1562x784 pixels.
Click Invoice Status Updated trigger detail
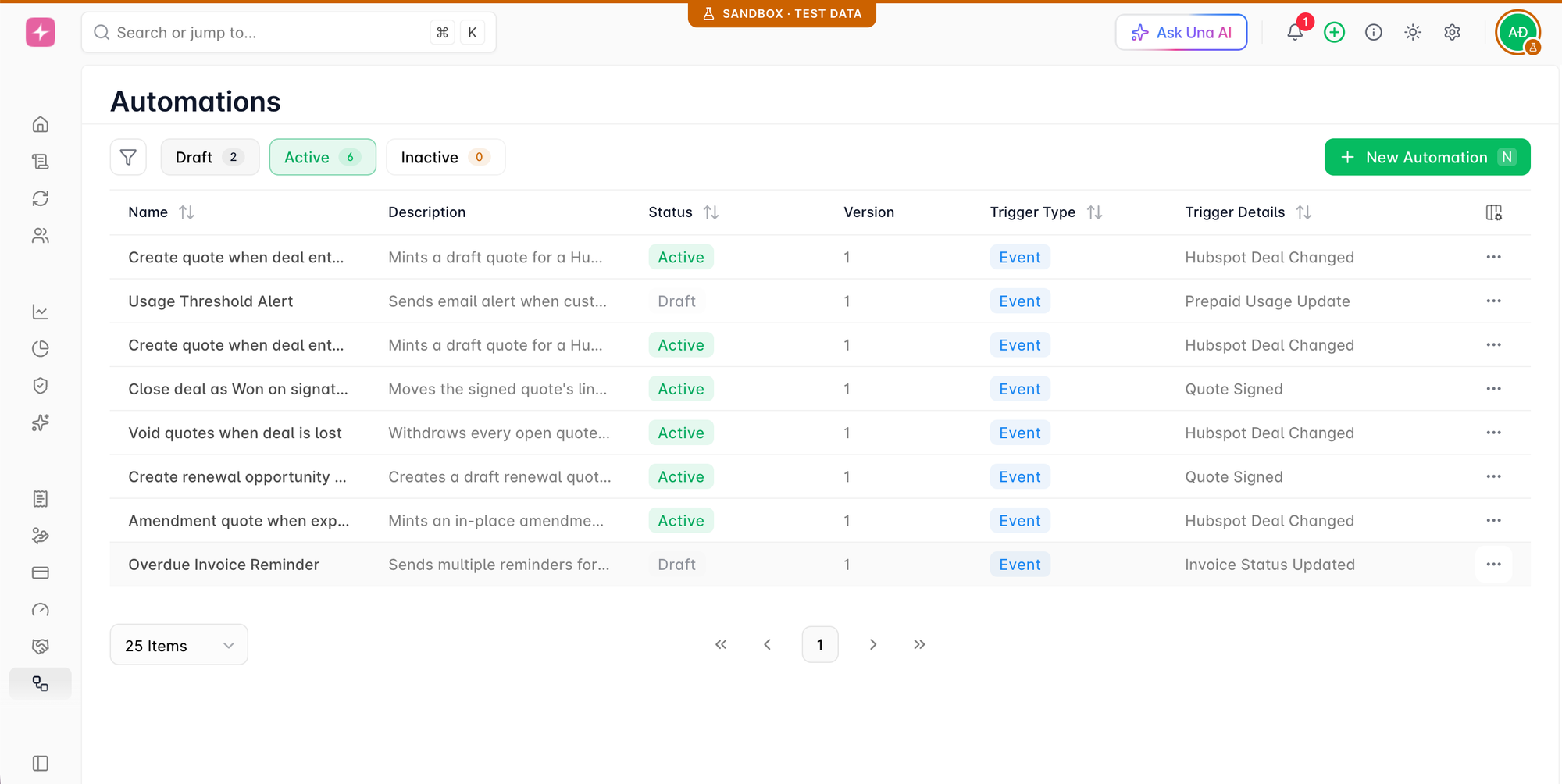[1270, 565]
